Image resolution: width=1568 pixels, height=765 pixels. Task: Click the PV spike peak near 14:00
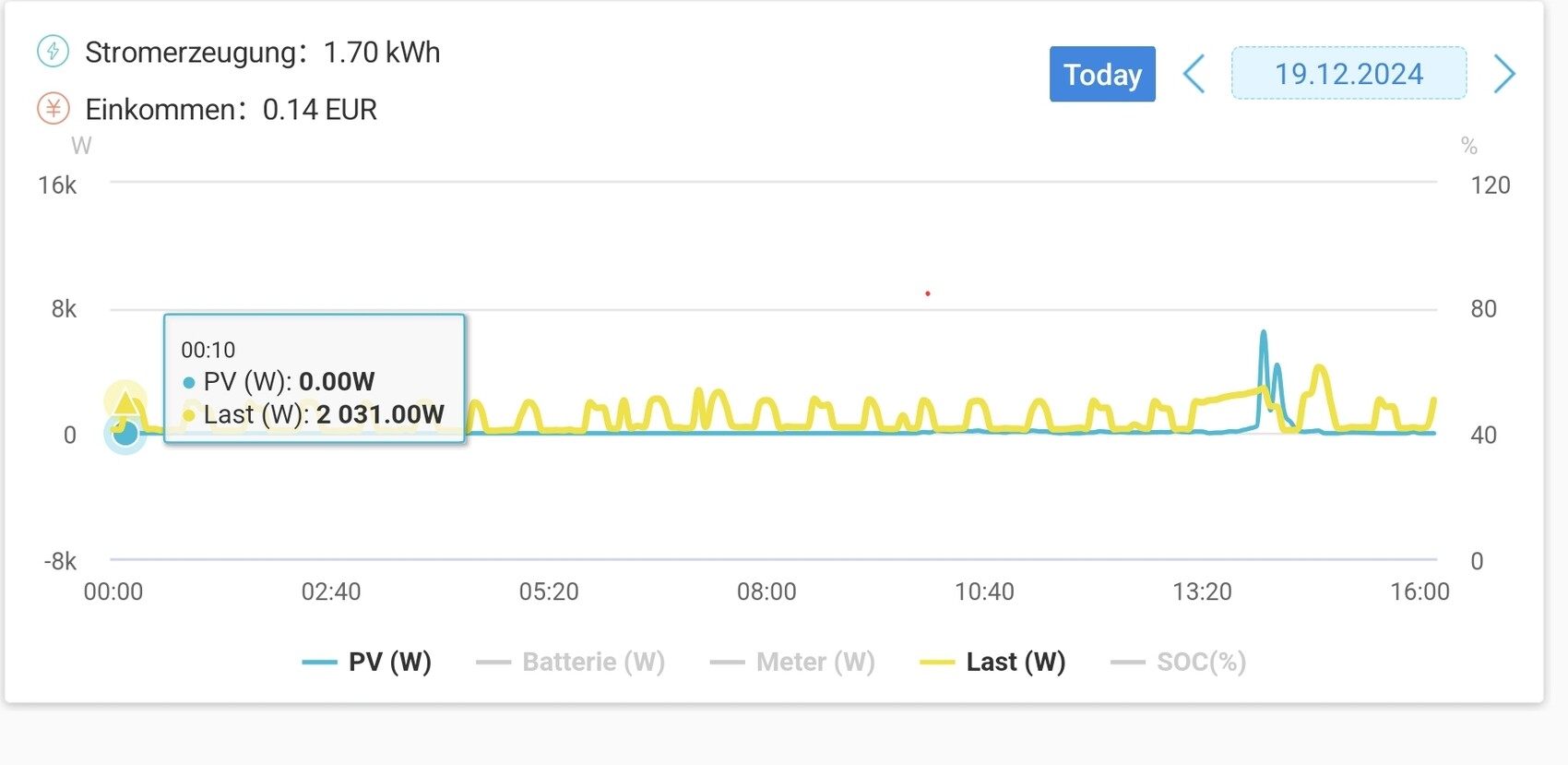coord(1264,332)
